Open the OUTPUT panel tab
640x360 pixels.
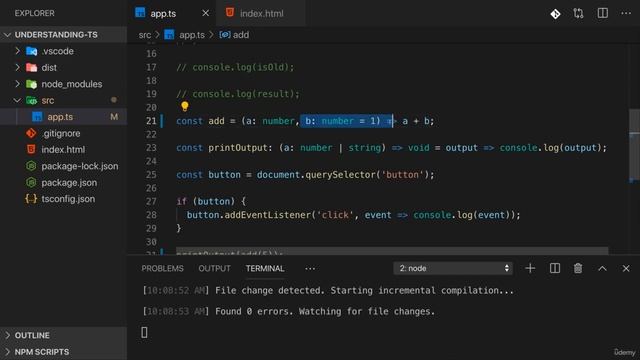coord(214,269)
